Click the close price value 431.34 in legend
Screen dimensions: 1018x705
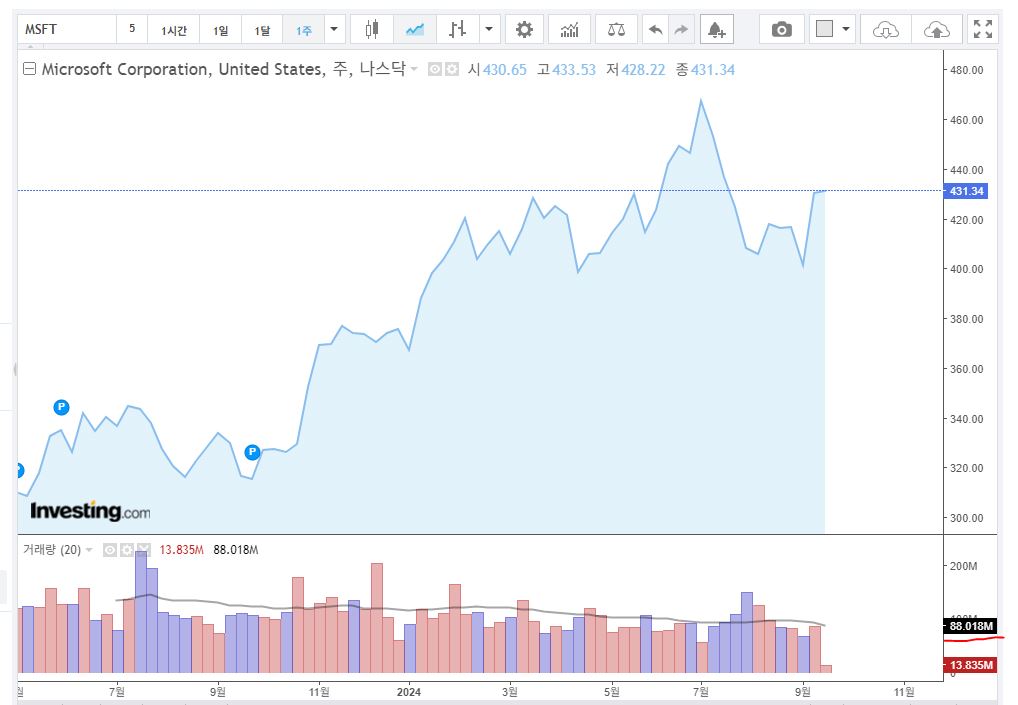[713, 69]
